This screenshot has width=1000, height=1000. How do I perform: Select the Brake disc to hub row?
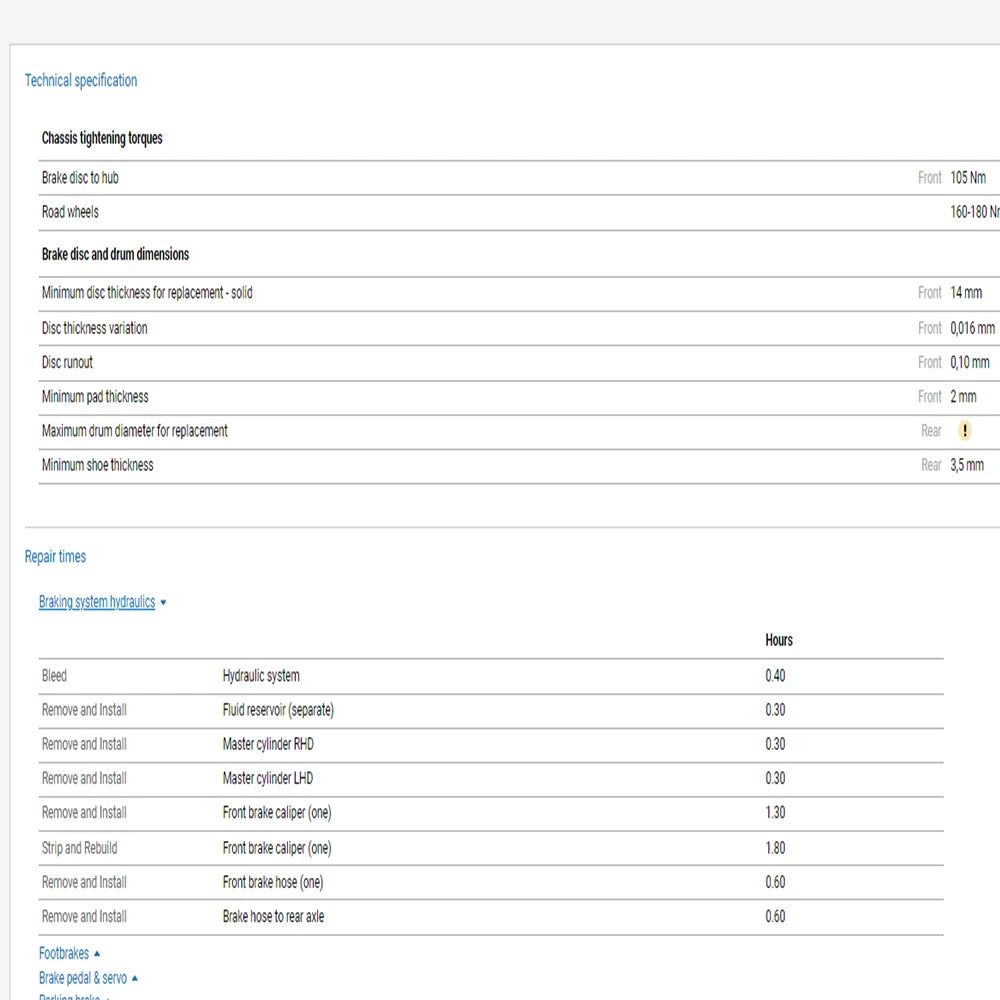pyautogui.click(x=519, y=178)
